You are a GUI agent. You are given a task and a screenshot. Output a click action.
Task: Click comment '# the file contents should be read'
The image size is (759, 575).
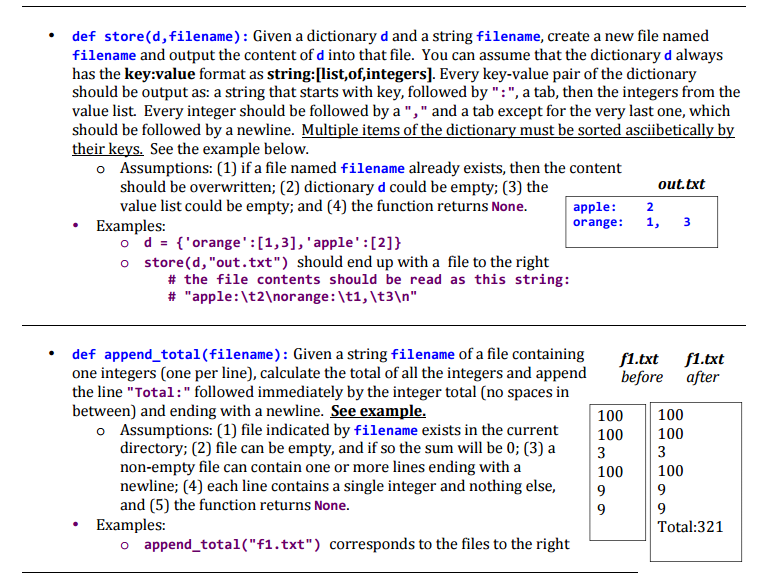(x=369, y=280)
